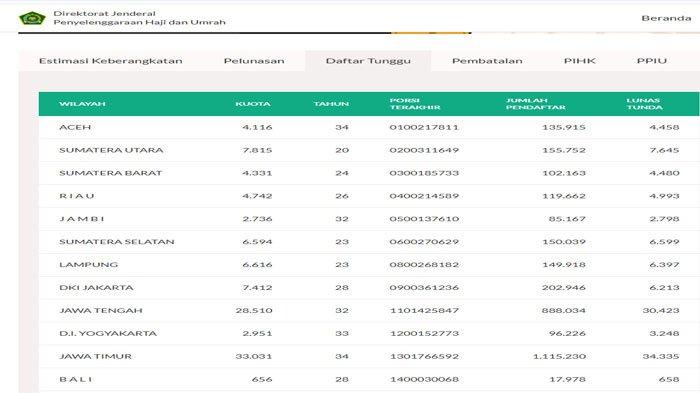Viewport: 700px width, 393px height.
Task: Open the Beranda menu link
Action: [666, 18]
